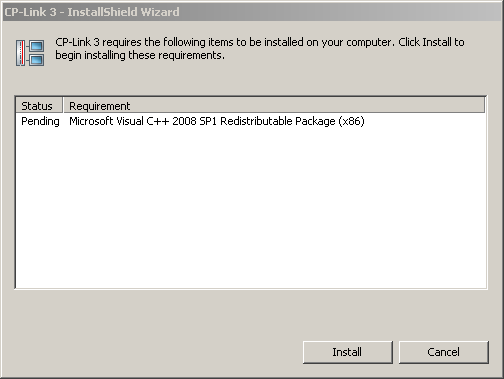Cancel the prerequisite installation
This screenshot has height=379, width=504.
[x=444, y=352]
